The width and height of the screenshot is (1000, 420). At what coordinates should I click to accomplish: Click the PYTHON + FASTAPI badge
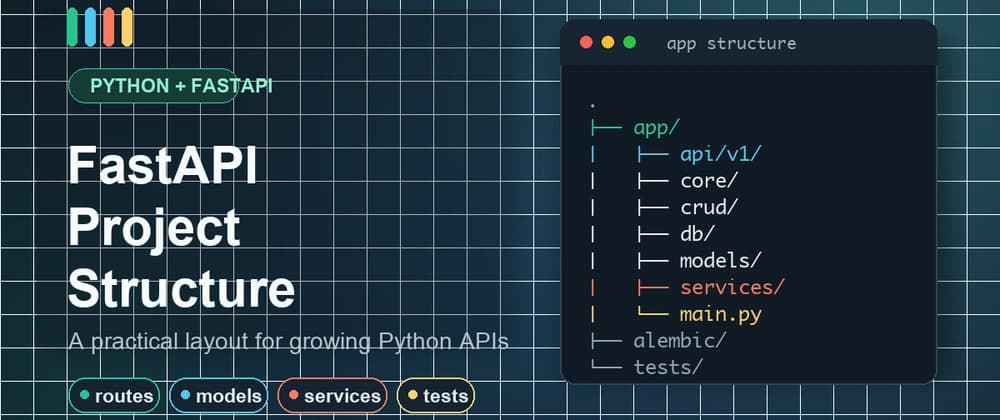tap(153, 86)
